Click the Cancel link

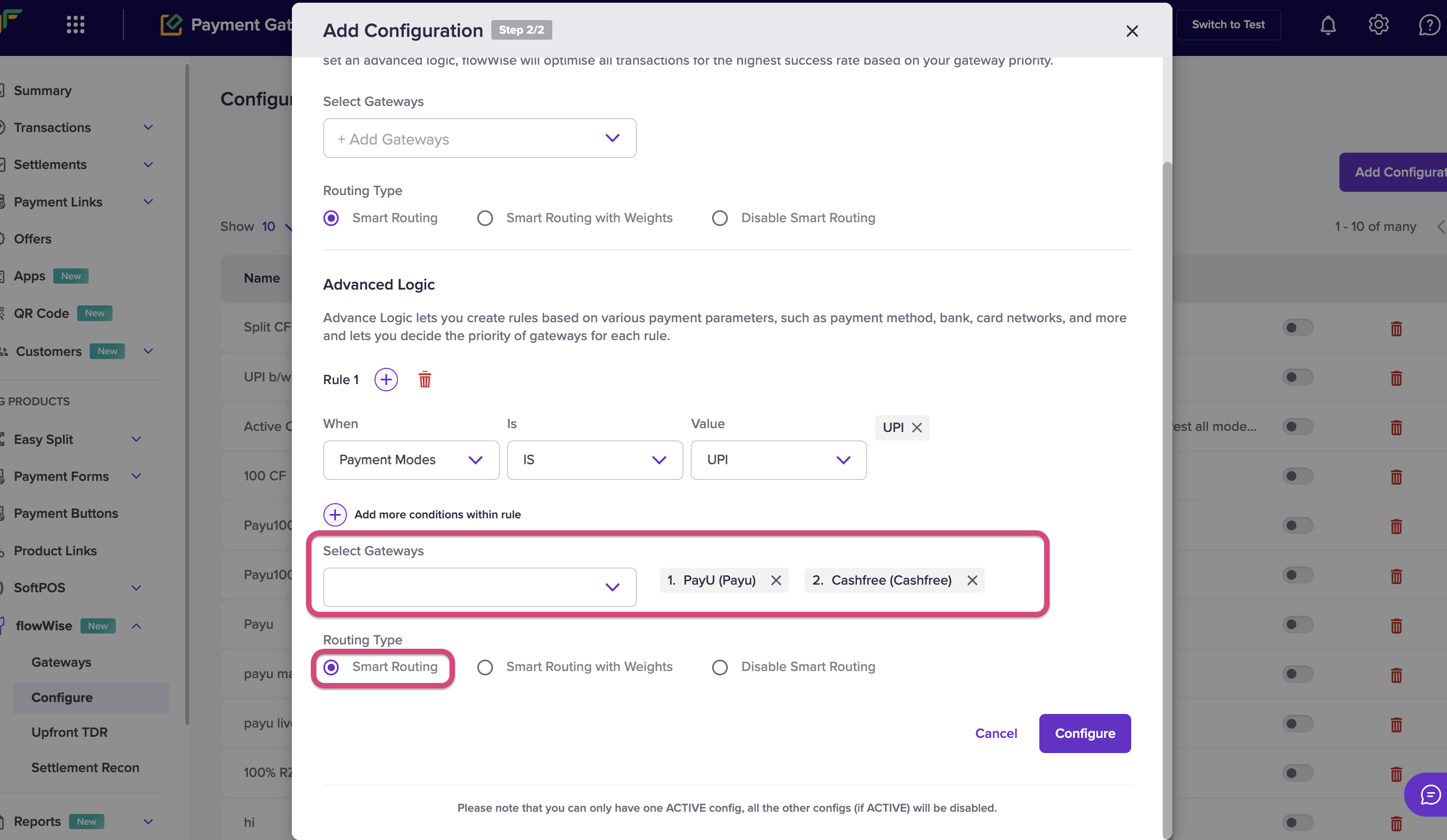coord(996,733)
